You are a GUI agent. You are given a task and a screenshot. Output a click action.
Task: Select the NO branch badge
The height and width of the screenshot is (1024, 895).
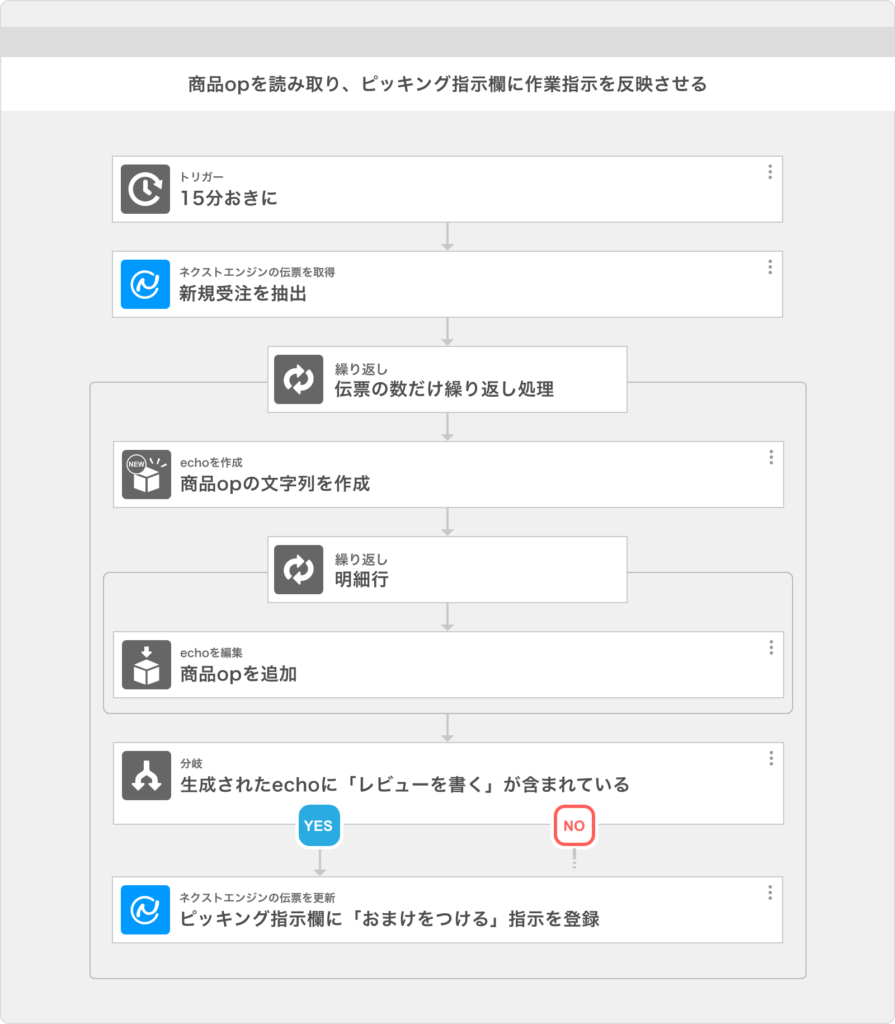point(574,825)
